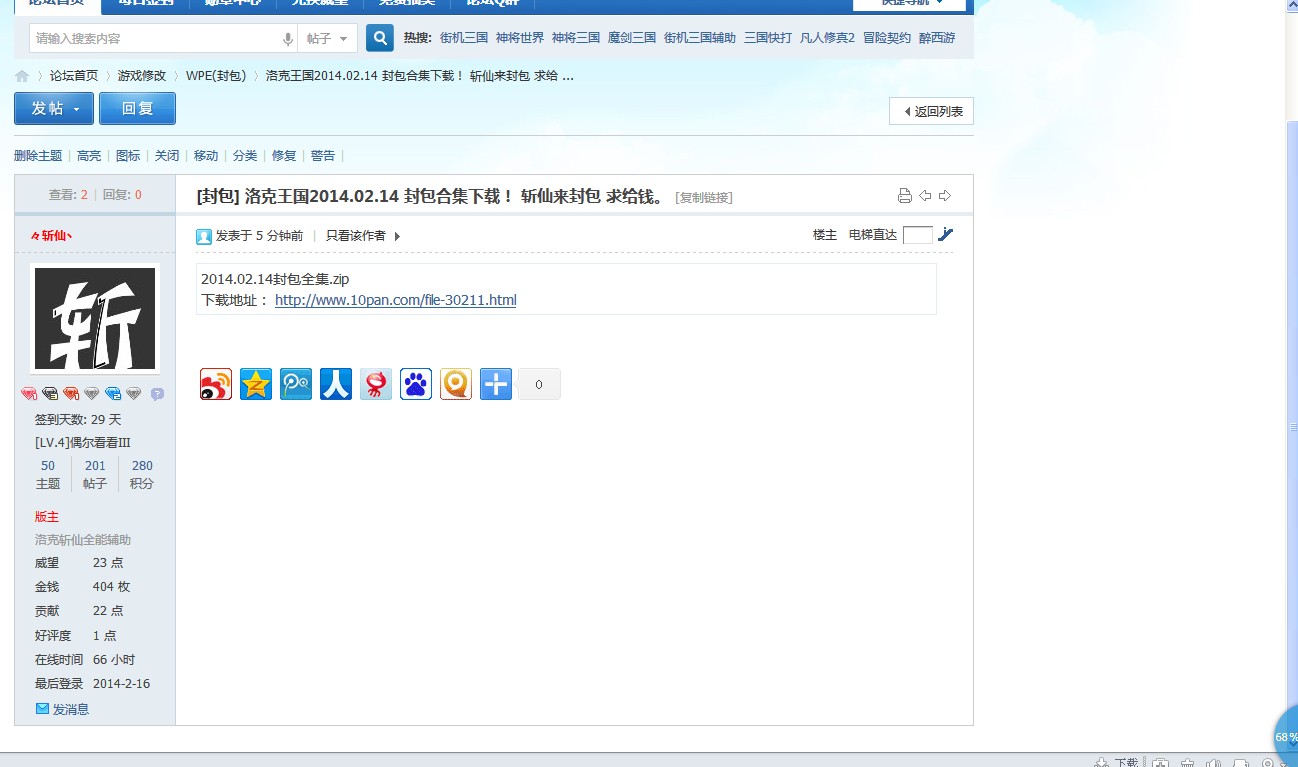
Task: Click the microphone voice search icon
Action: [x=288, y=39]
